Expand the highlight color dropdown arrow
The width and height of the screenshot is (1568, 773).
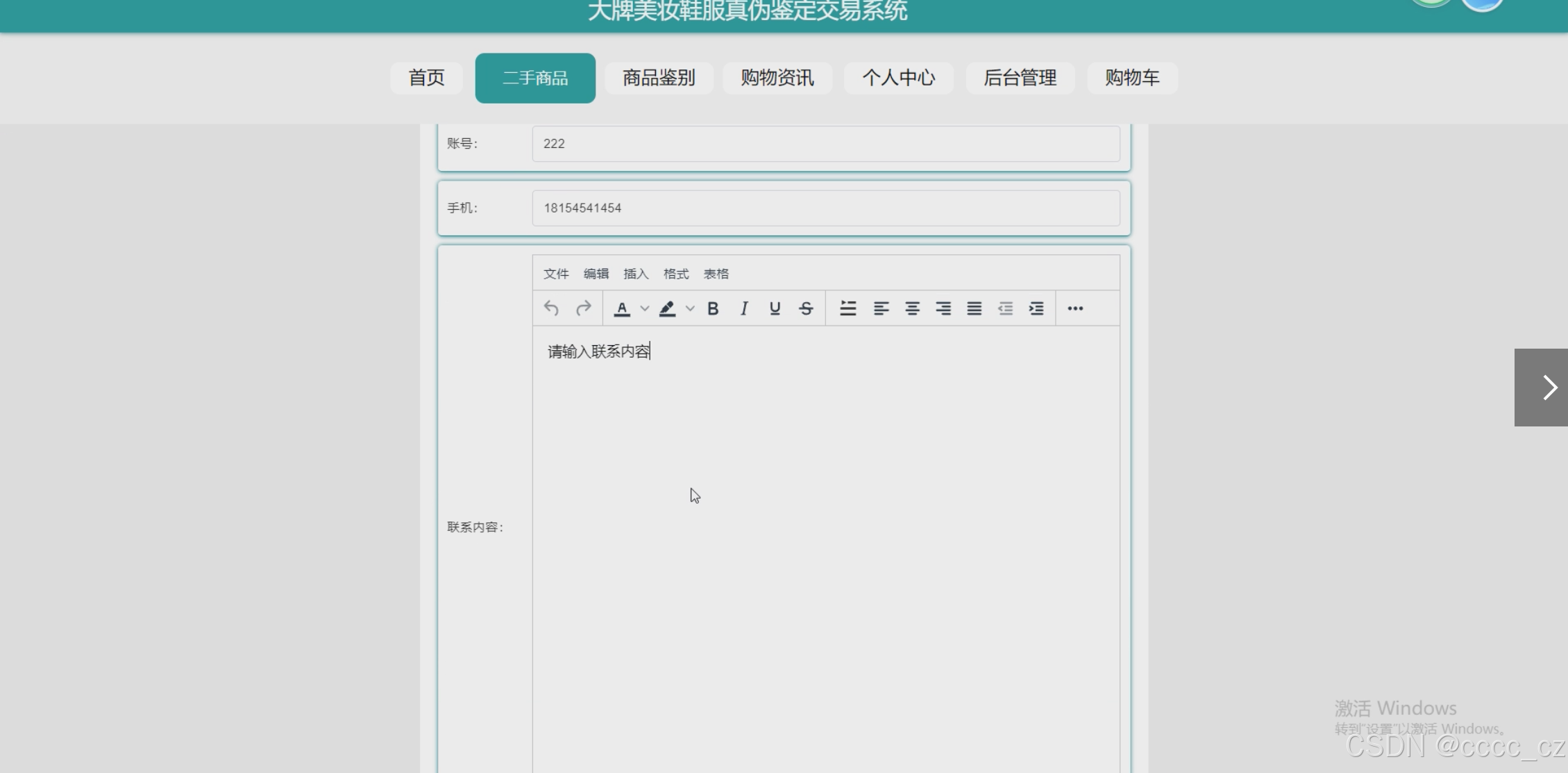tap(690, 308)
